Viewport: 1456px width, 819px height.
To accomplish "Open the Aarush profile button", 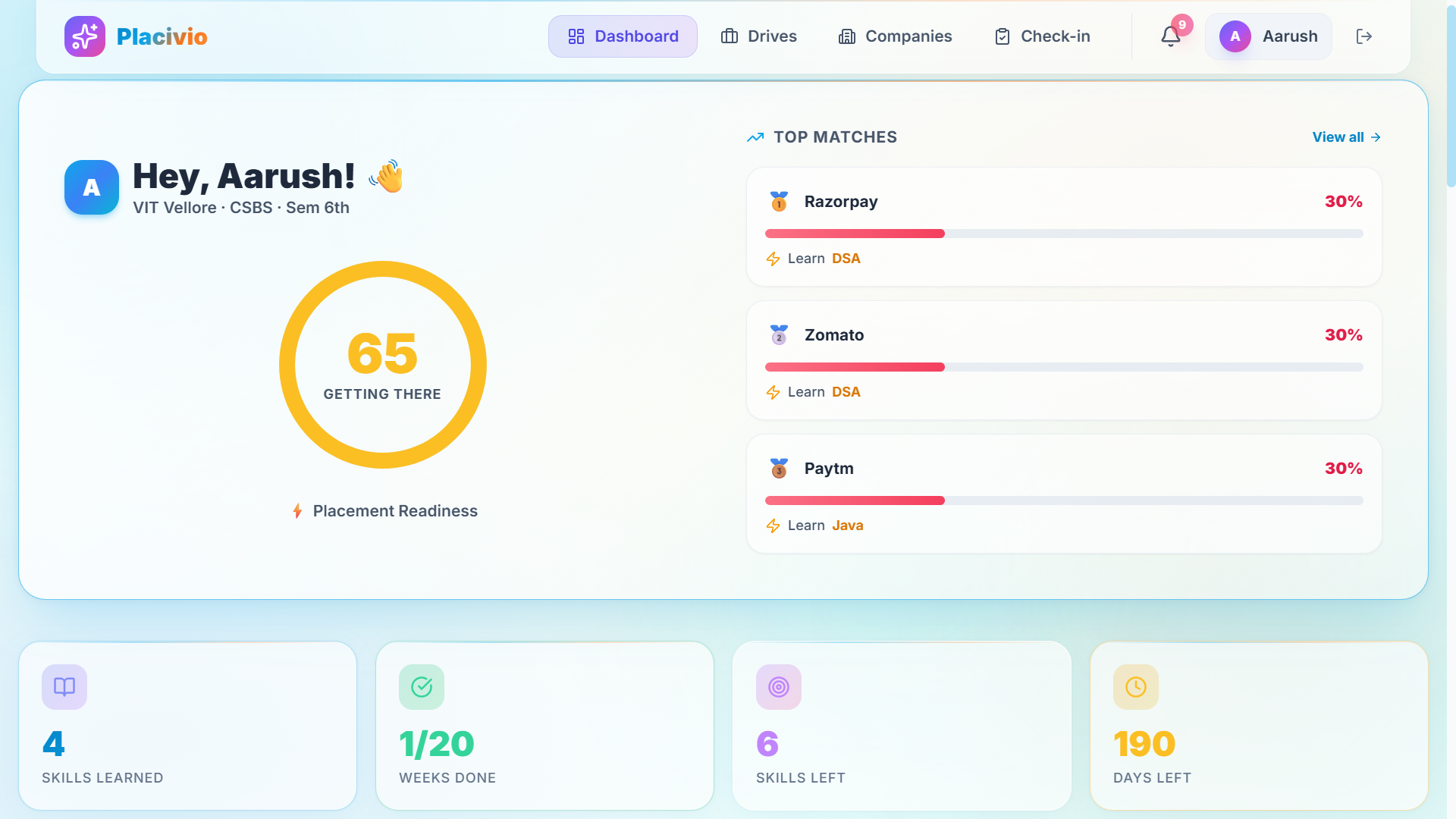I will (1269, 36).
